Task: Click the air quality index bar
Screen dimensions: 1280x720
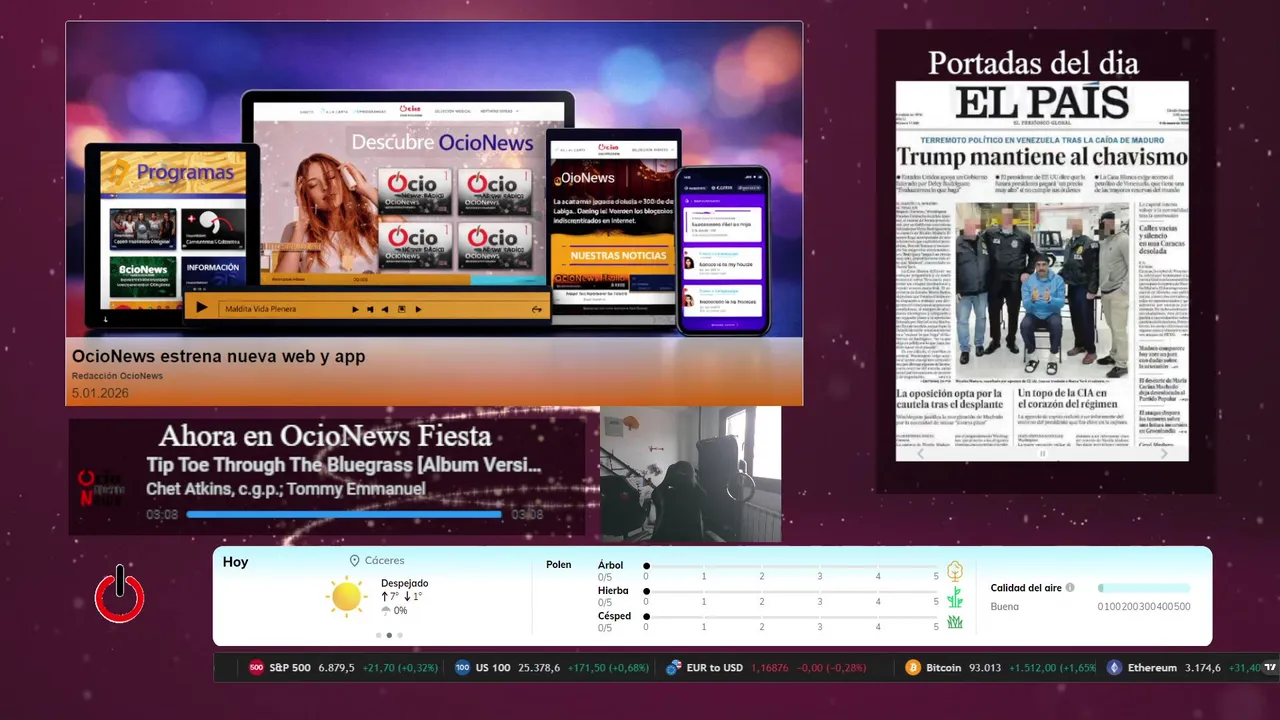Action: click(x=1144, y=588)
